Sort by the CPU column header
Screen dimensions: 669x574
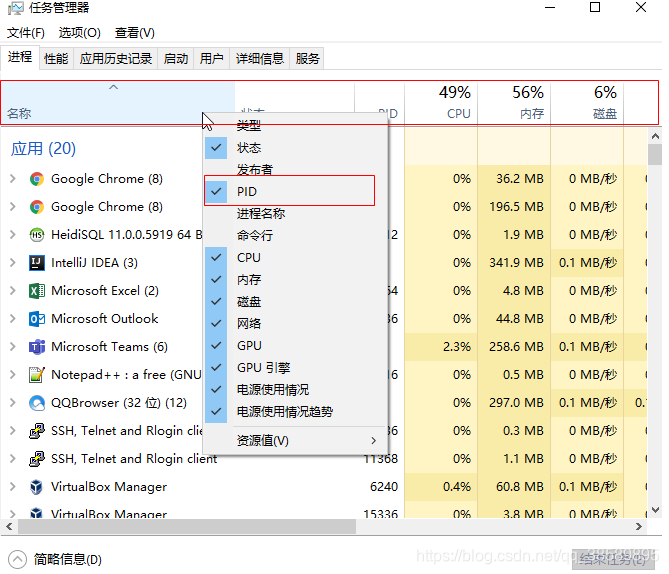(x=441, y=103)
